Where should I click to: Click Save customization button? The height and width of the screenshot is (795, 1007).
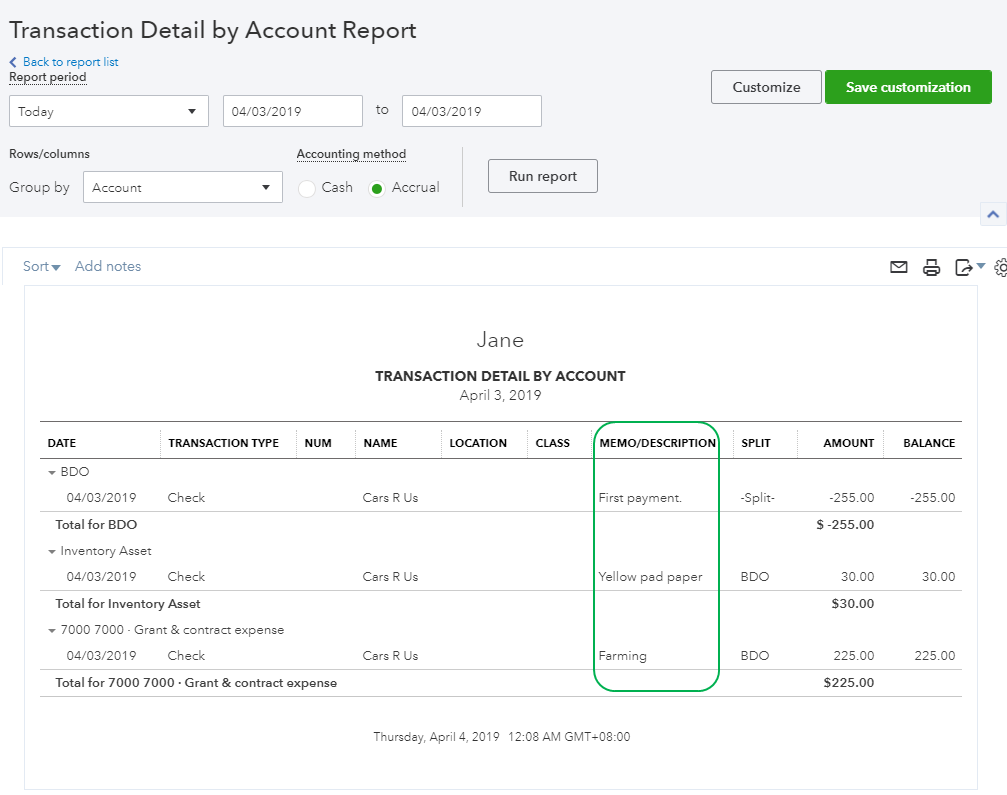(x=907, y=87)
